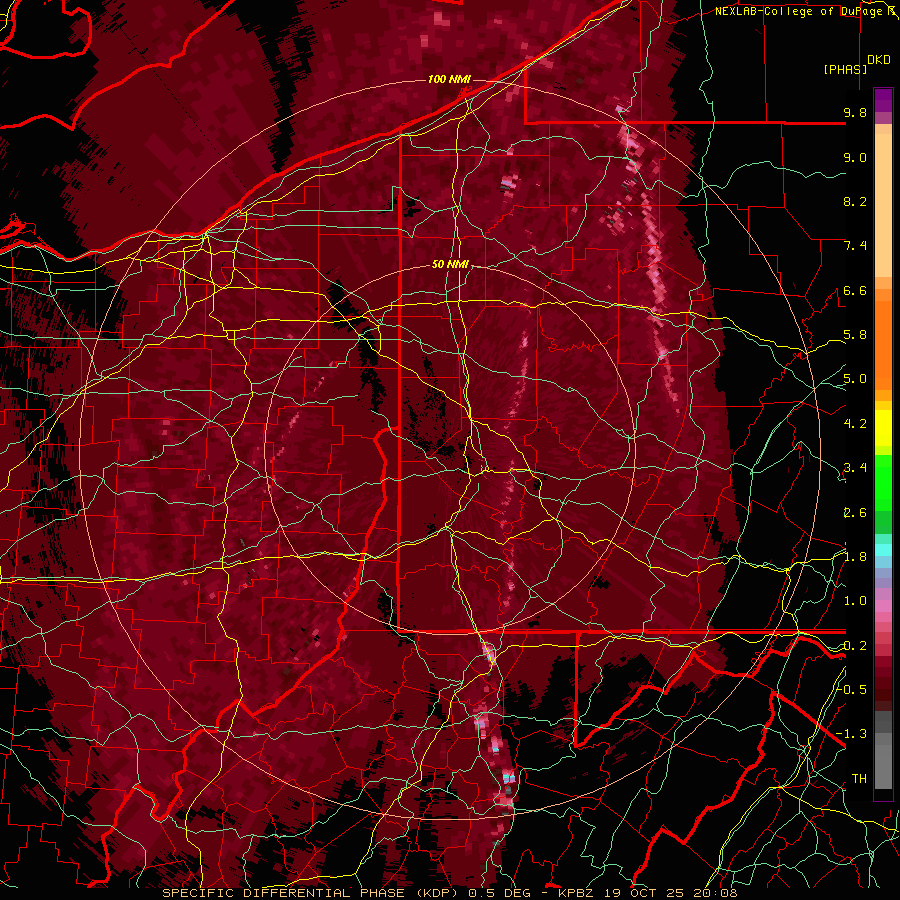Click the DKD units label above the legend
Viewport: 900px width, 900px height.
pyautogui.click(x=879, y=60)
